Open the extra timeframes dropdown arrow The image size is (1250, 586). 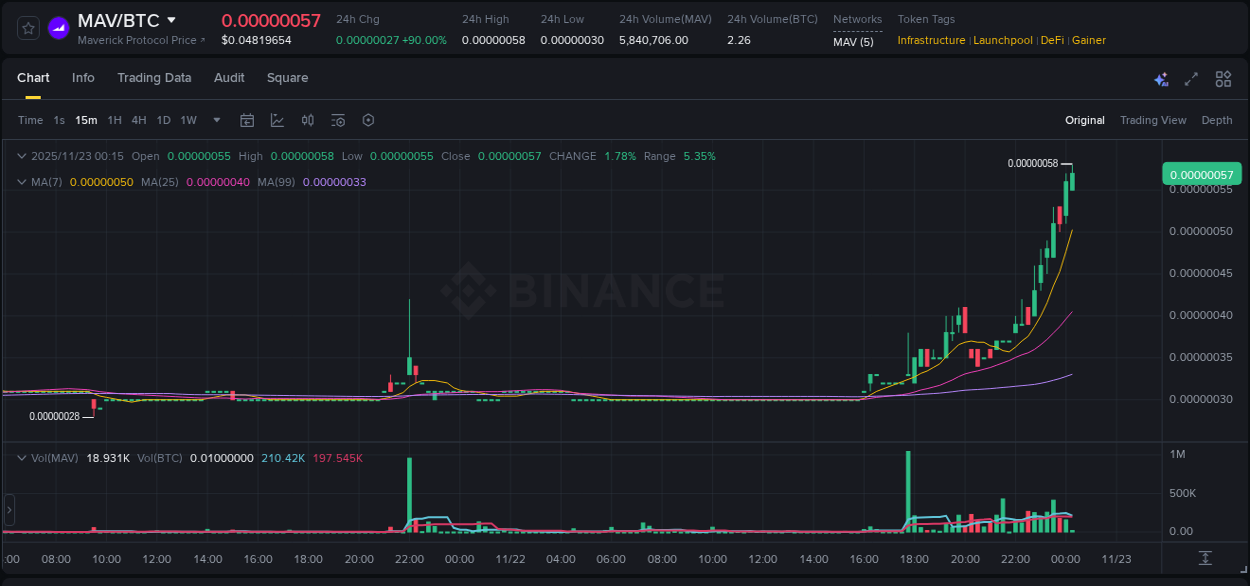[x=215, y=120]
